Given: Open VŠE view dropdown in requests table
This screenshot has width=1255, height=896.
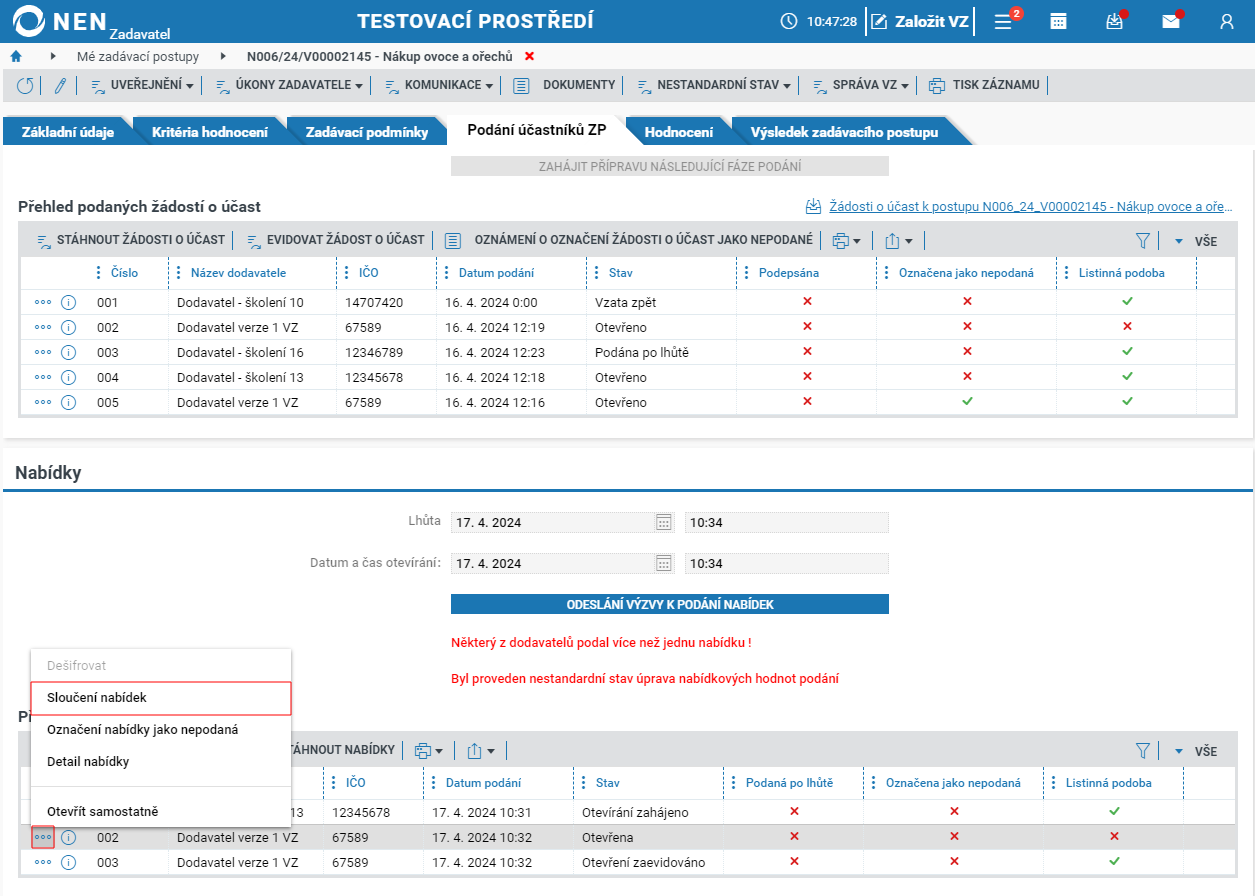Looking at the screenshot, I should click(1195, 241).
